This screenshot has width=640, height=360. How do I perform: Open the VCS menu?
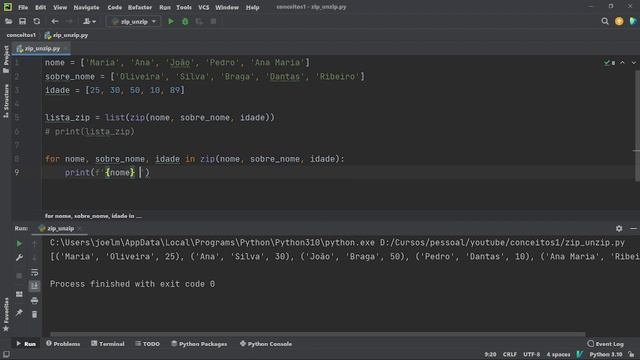tap(203, 7)
